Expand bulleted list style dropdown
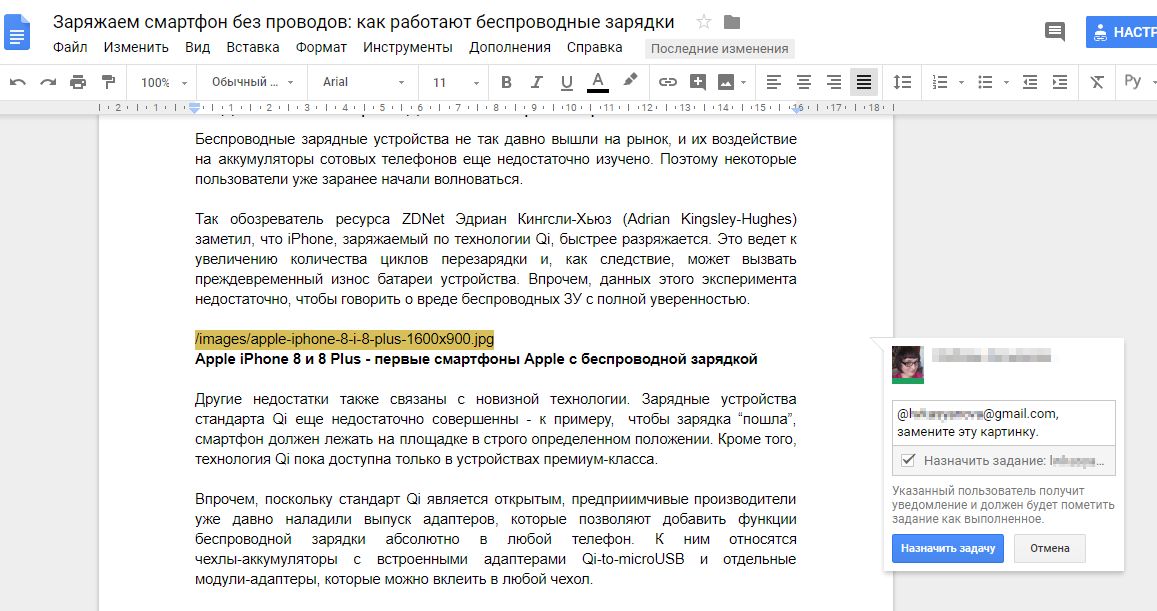This screenshot has height=611, width=1157. pos(1006,83)
